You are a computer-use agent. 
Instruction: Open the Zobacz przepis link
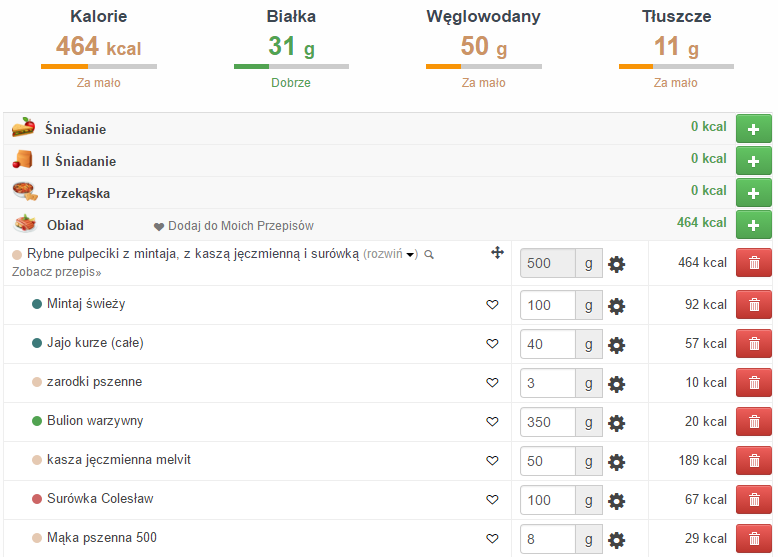56,271
